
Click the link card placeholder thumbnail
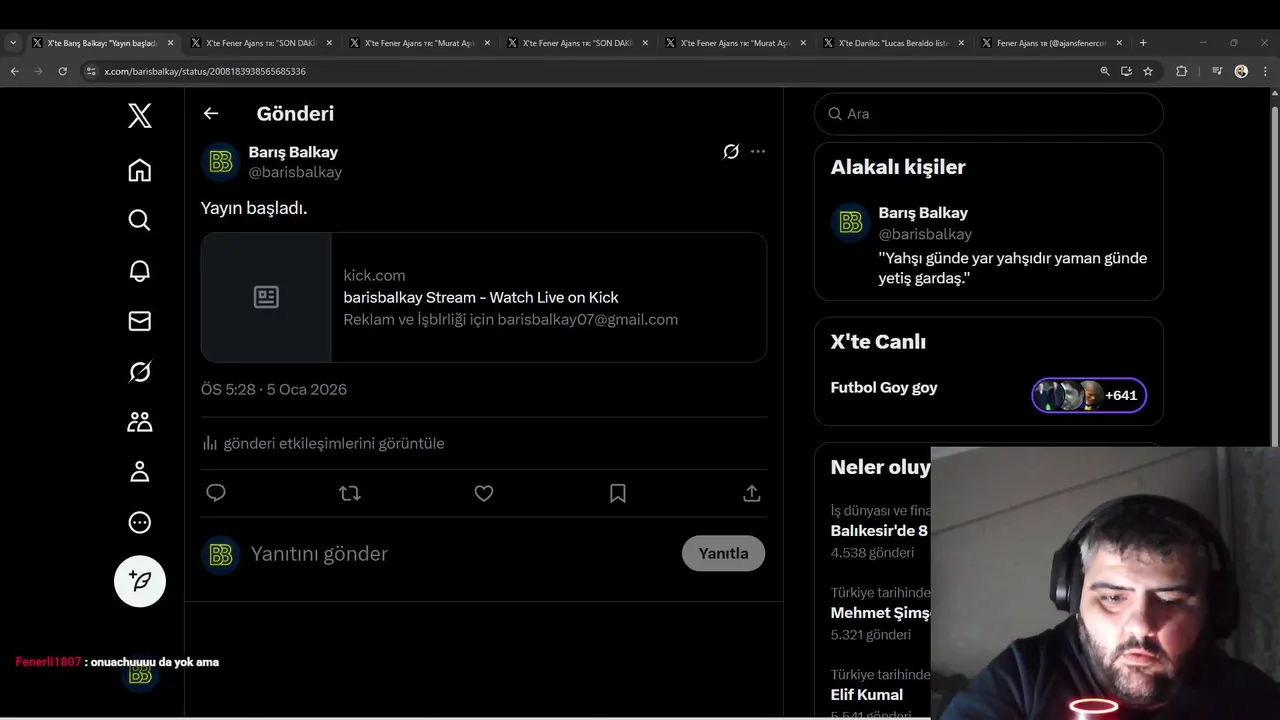tap(266, 297)
